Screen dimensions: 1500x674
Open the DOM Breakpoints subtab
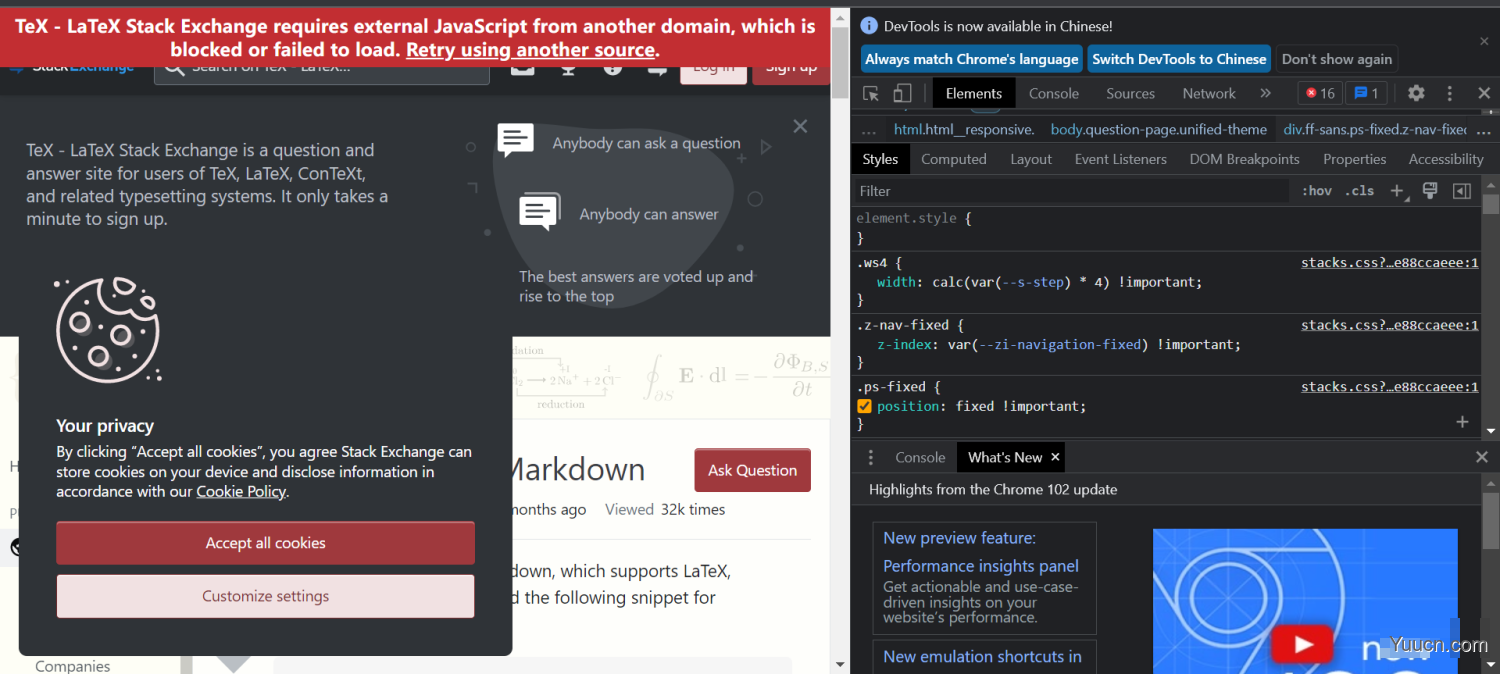coord(1244,159)
